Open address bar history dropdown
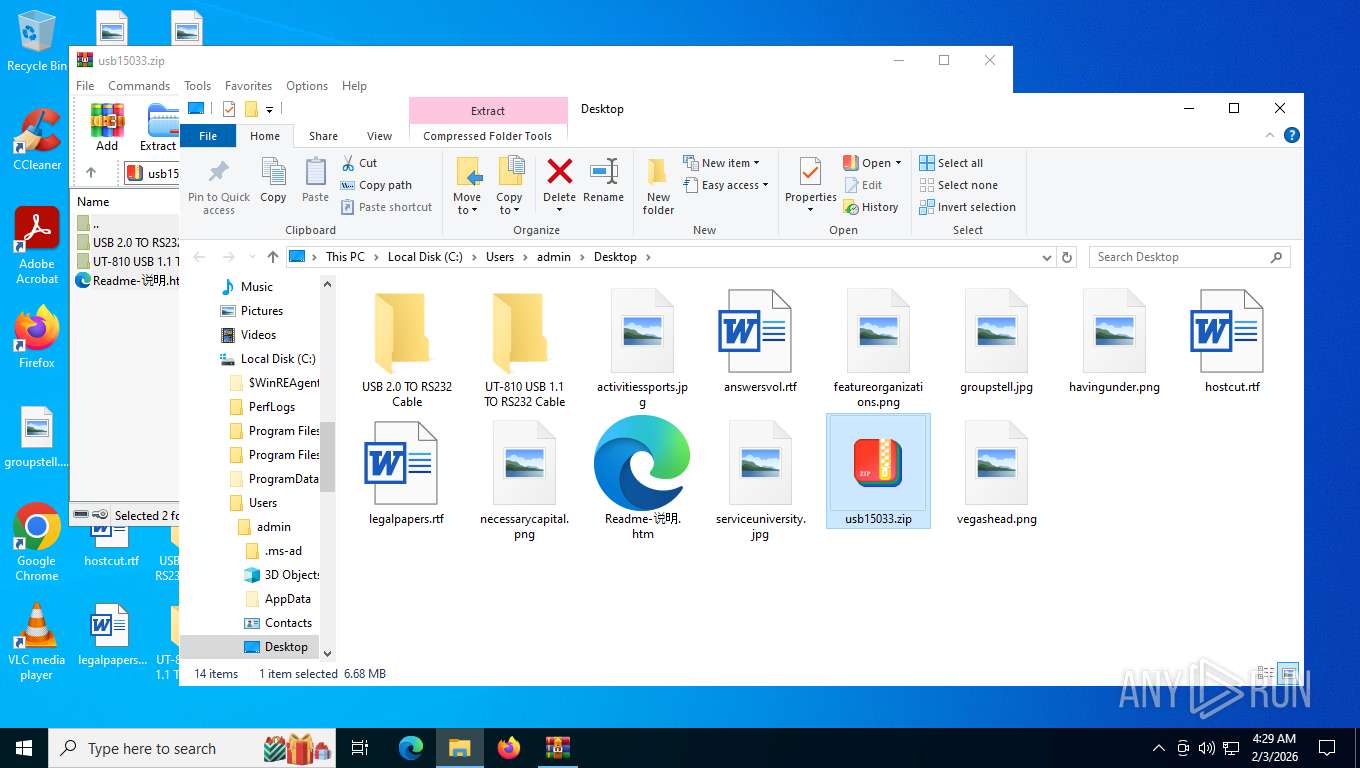 click(x=1047, y=257)
